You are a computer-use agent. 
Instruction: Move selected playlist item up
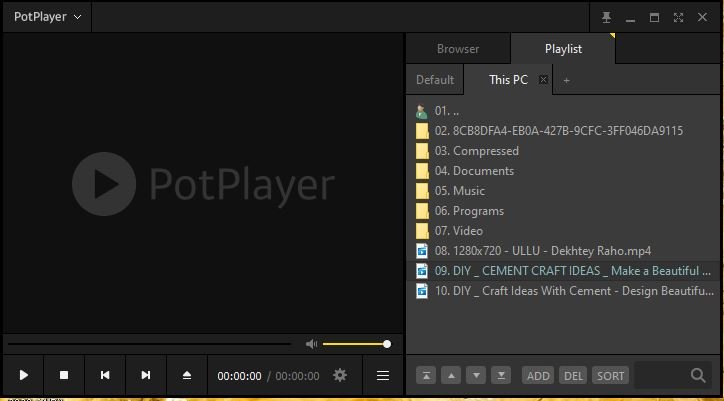coord(451,376)
